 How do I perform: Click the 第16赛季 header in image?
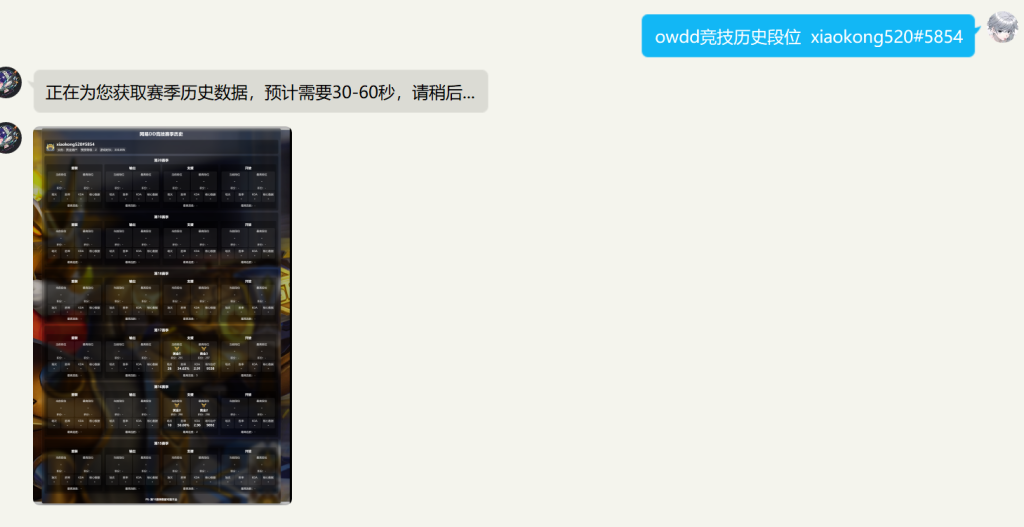point(162,386)
